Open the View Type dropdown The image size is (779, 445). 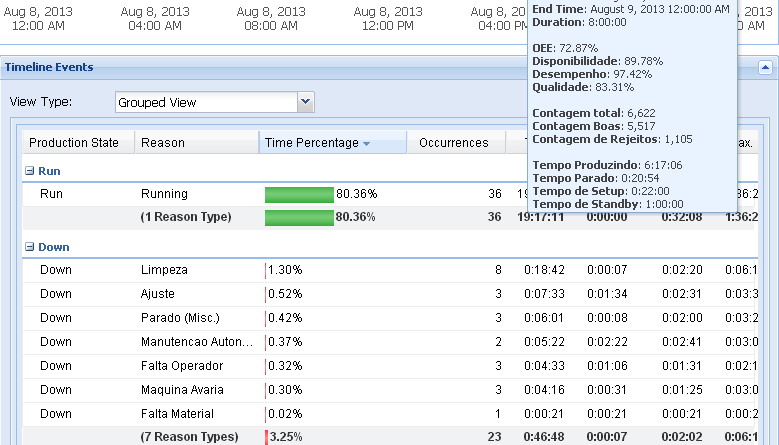pyautogui.click(x=306, y=102)
